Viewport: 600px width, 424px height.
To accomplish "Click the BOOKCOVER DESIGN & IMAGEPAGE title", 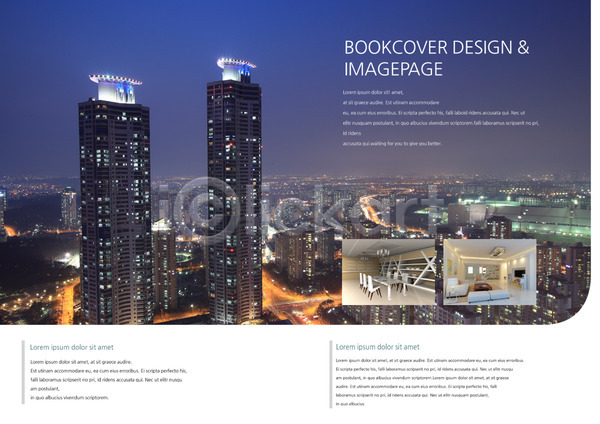I will (436, 58).
